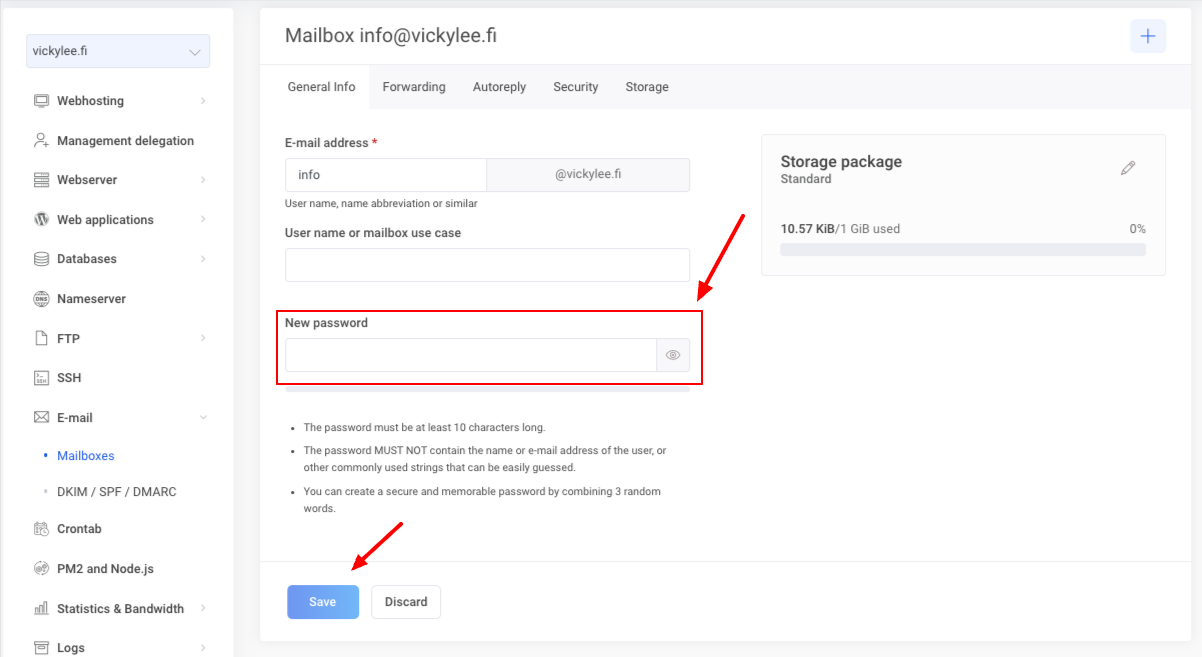Image resolution: width=1202 pixels, height=657 pixels.
Task: Expand the Webserver submenu chevron
Action: point(203,180)
